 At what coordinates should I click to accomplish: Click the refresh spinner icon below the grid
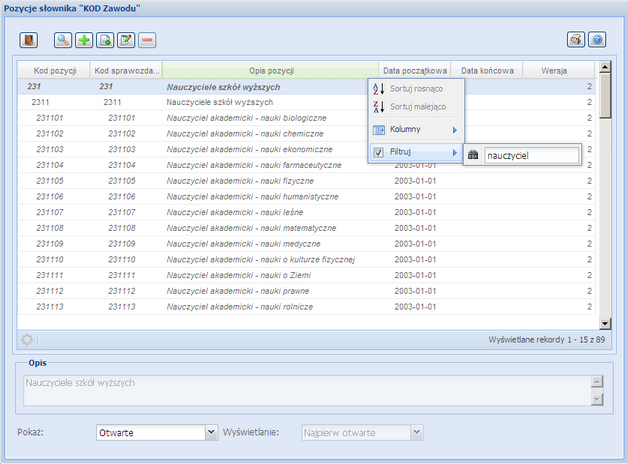pos(28,339)
